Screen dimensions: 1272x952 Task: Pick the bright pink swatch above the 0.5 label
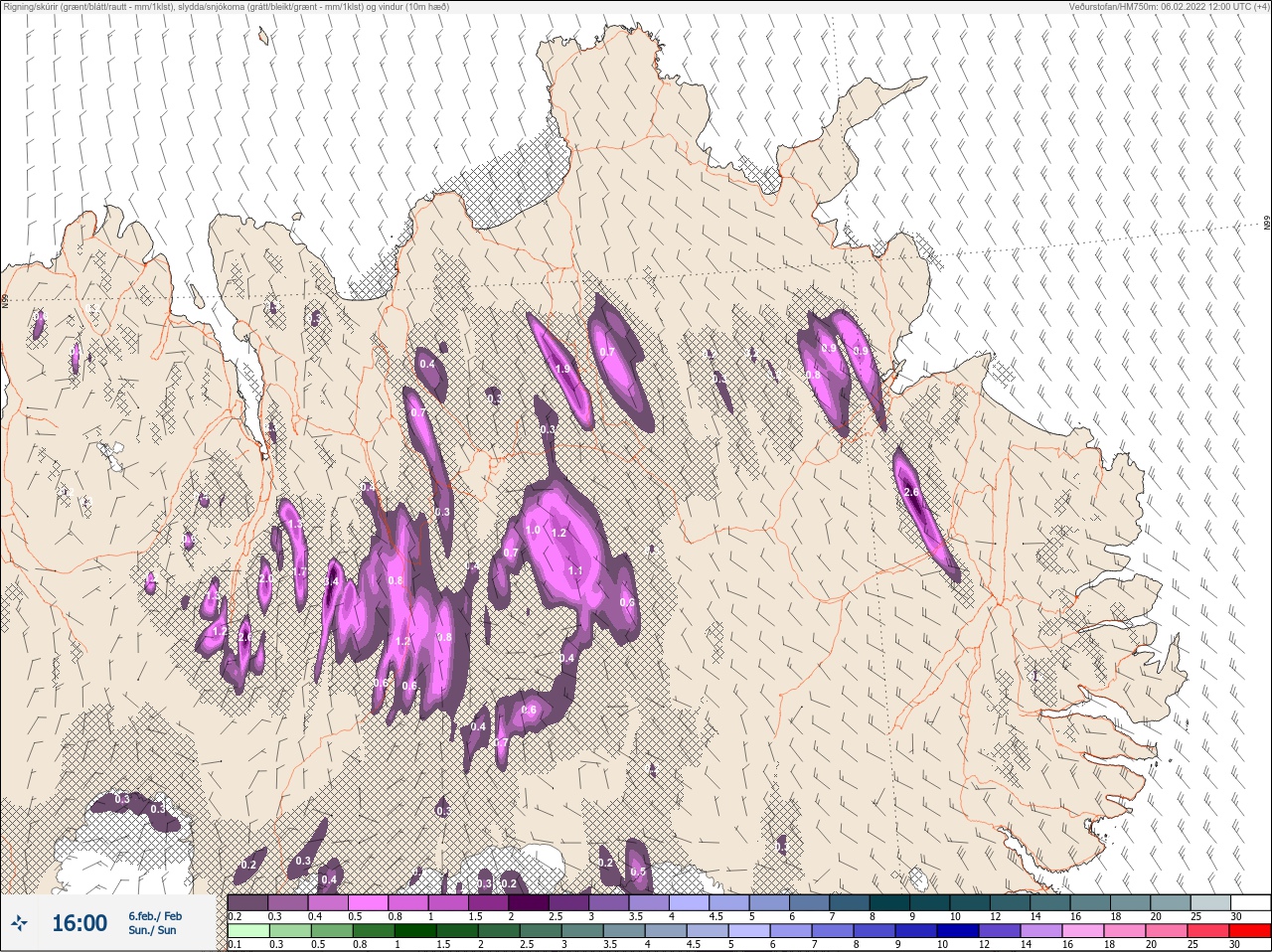tap(369, 903)
